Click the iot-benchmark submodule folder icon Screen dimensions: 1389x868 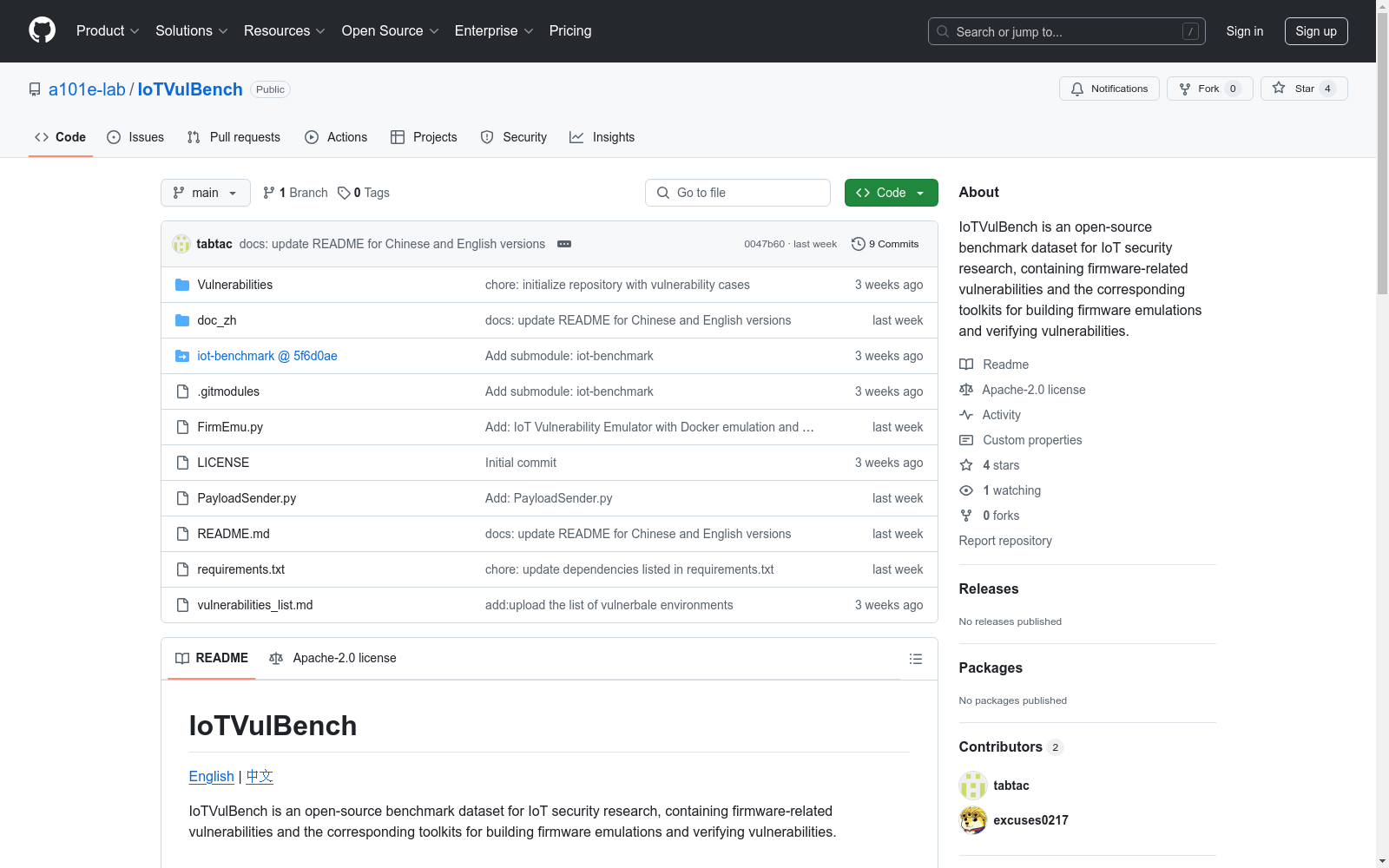[182, 356]
